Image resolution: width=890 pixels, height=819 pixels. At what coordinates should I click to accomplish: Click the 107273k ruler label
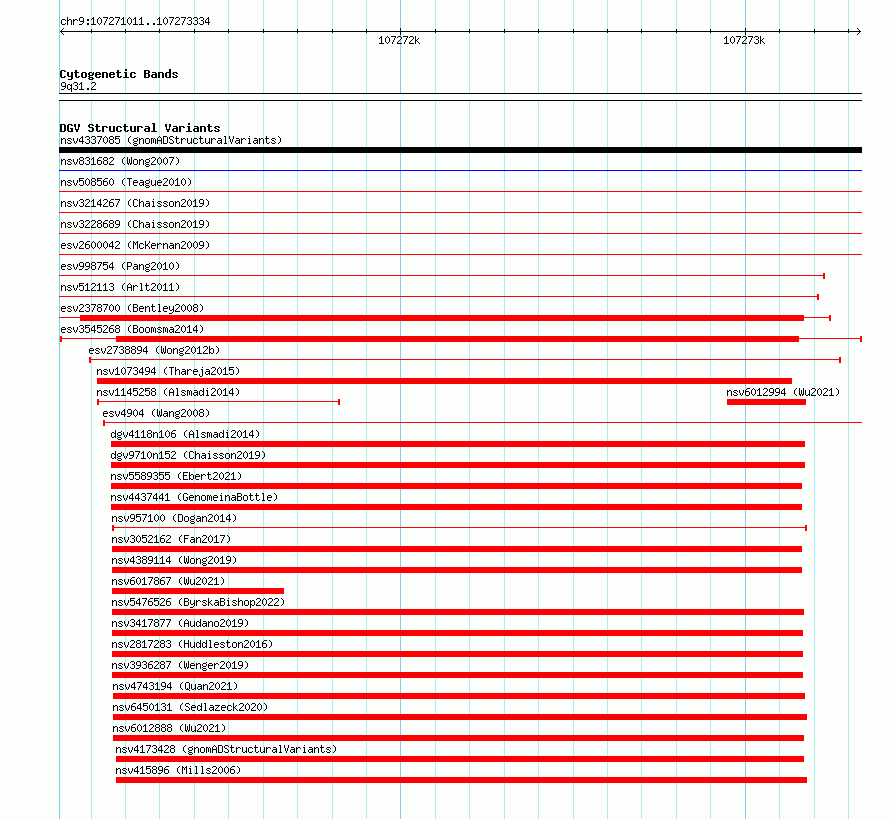[744, 40]
